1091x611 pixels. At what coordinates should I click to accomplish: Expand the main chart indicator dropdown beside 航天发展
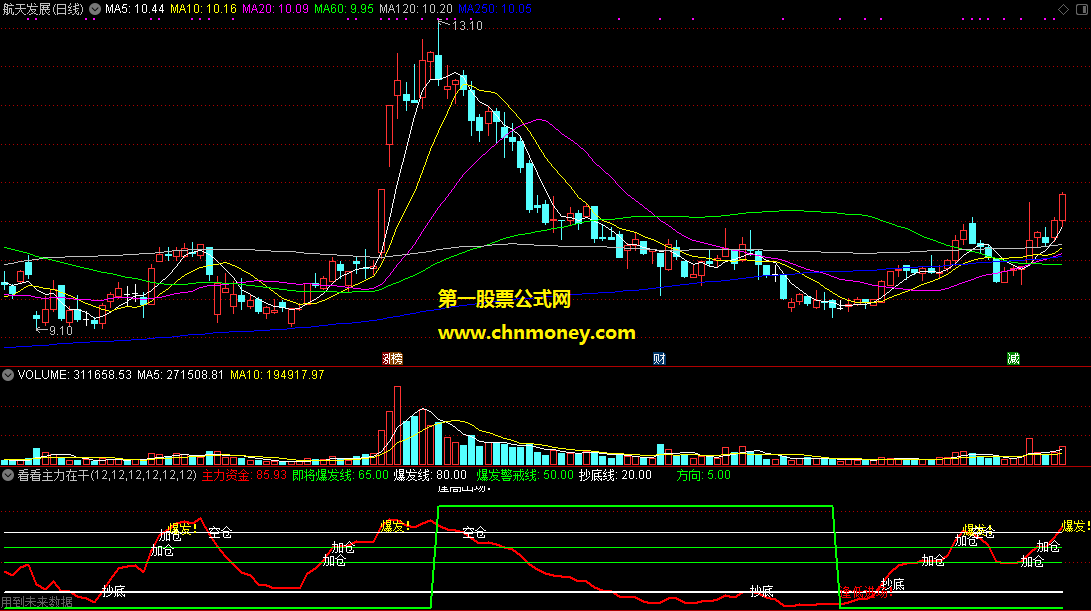tap(95, 9)
